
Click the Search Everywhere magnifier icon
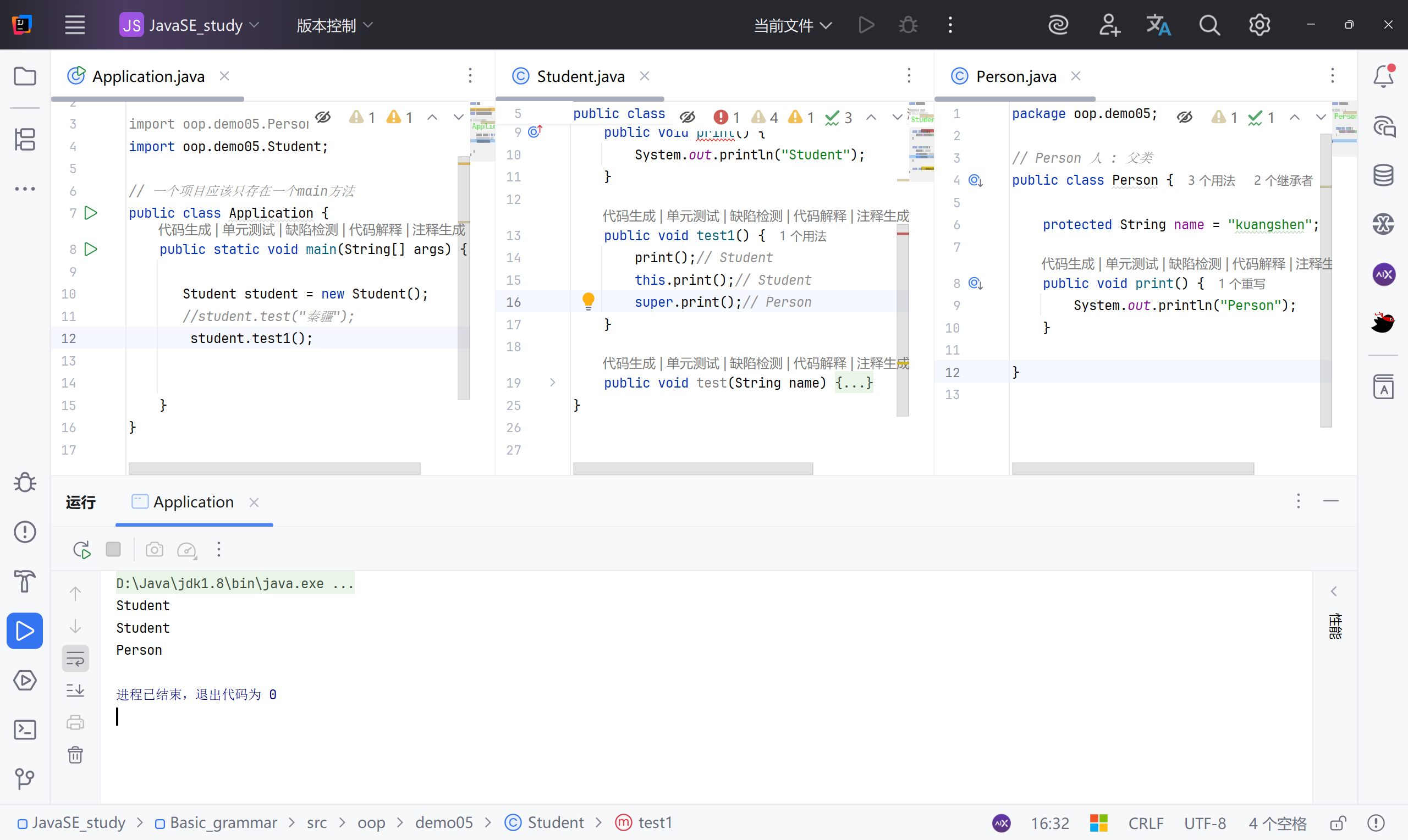point(1209,25)
